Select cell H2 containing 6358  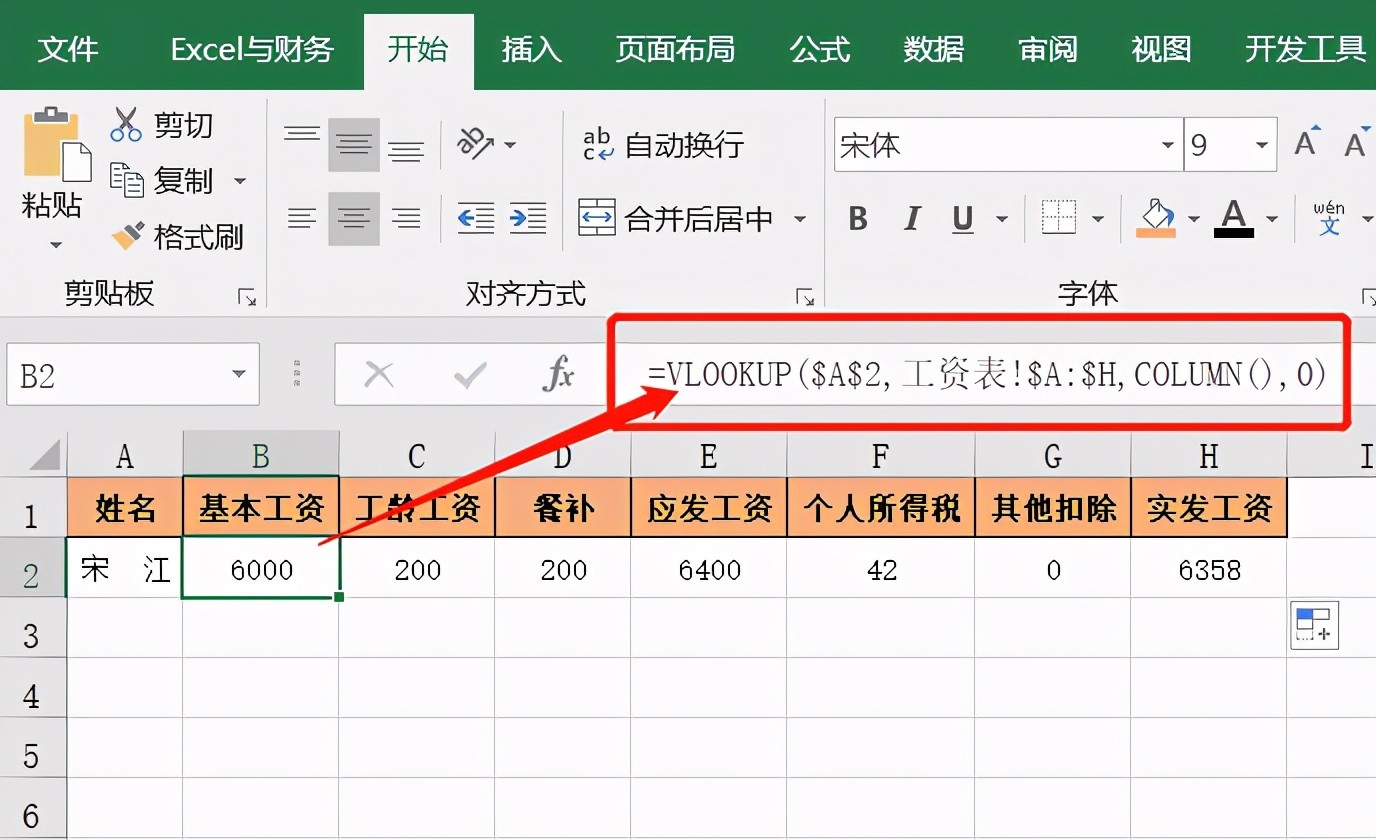[x=1208, y=570]
